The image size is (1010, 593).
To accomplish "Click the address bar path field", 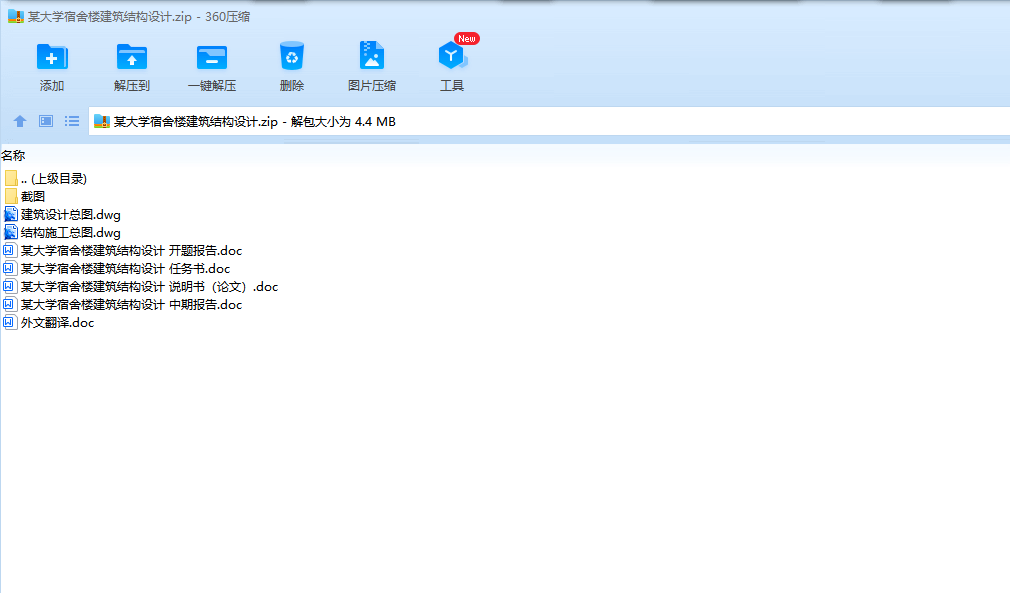I will point(549,121).
